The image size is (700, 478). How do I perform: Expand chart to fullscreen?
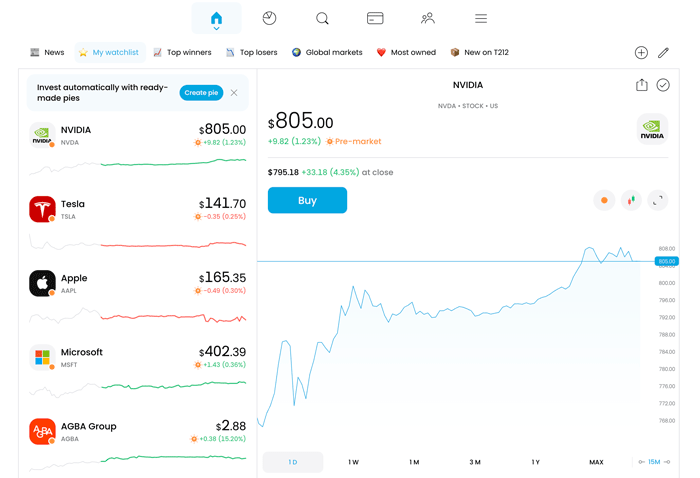657,200
